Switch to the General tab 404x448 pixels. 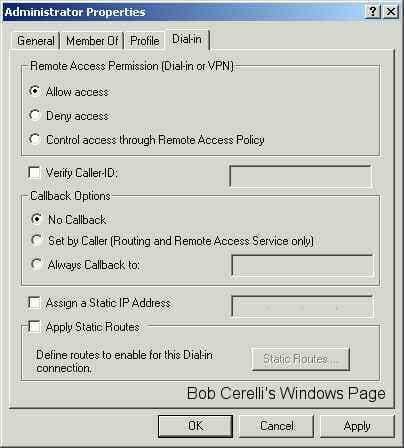pyautogui.click(x=36, y=41)
